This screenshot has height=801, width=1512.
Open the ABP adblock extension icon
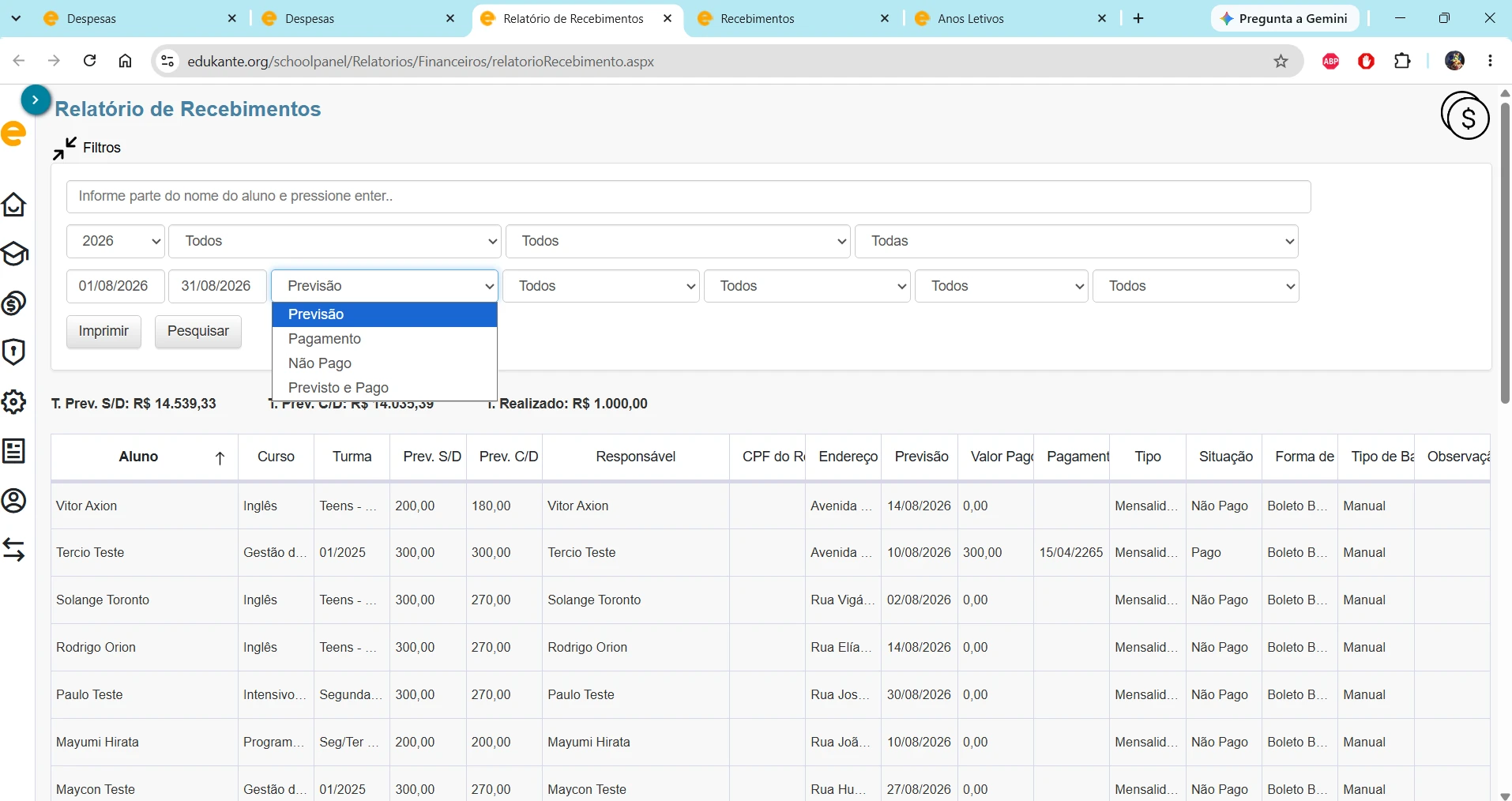coord(1331,61)
